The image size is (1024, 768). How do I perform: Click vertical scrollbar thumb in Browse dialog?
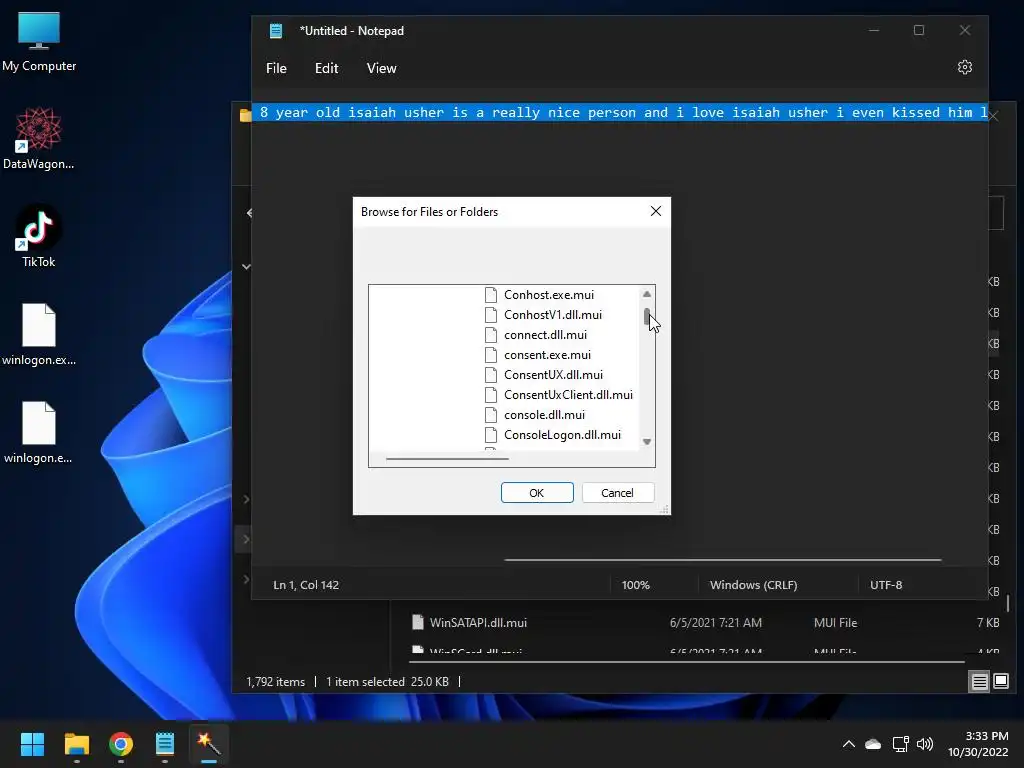pos(647,316)
